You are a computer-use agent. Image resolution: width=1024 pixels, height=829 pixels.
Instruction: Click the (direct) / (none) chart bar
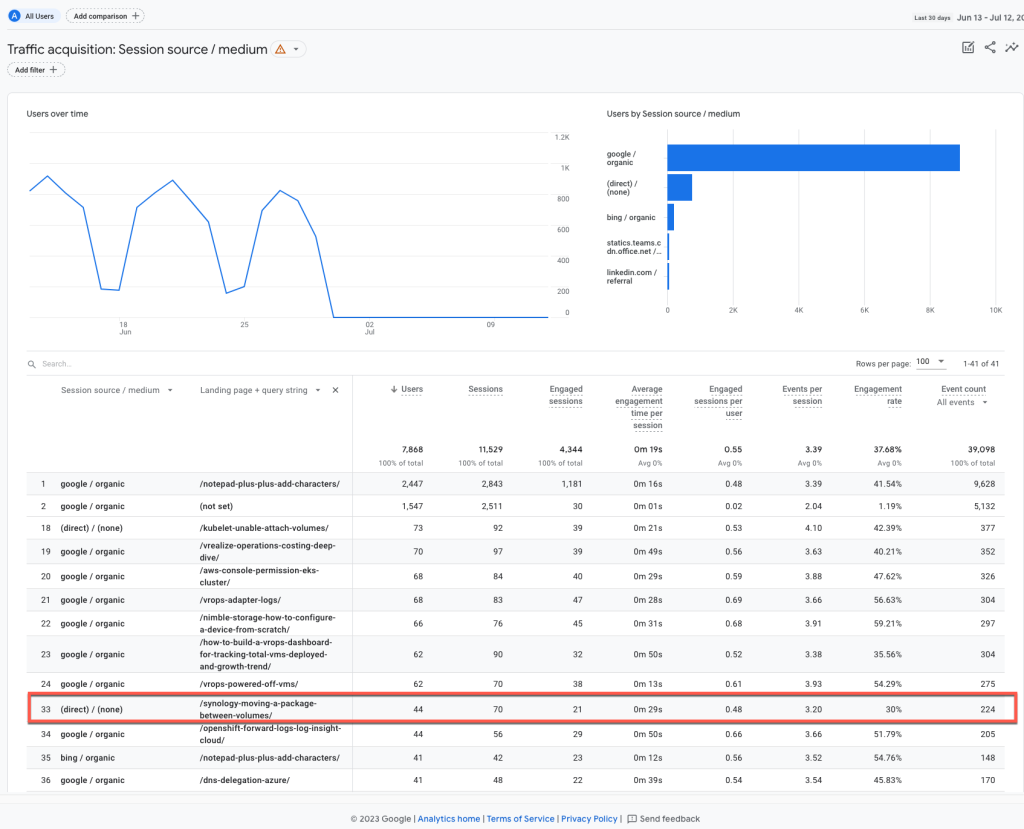679,187
